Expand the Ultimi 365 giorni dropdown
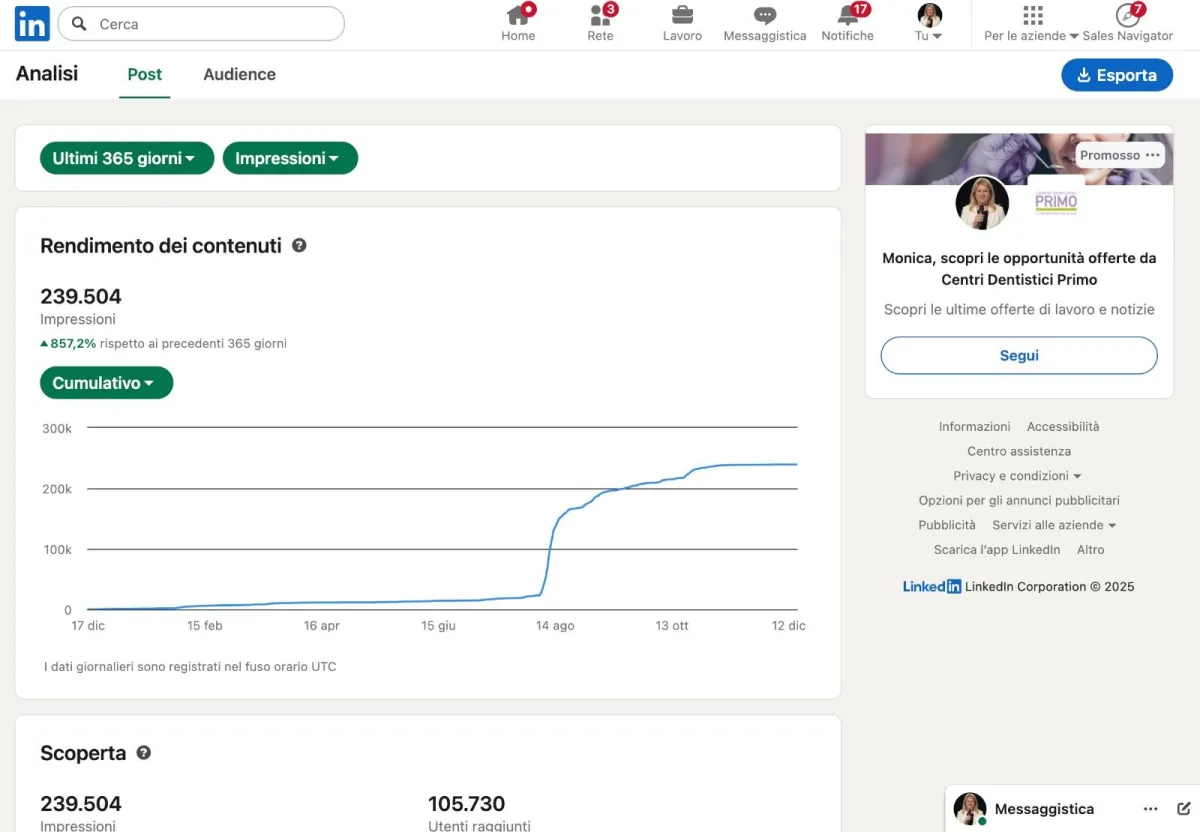Viewport: 1200px width, 832px height. [127, 158]
